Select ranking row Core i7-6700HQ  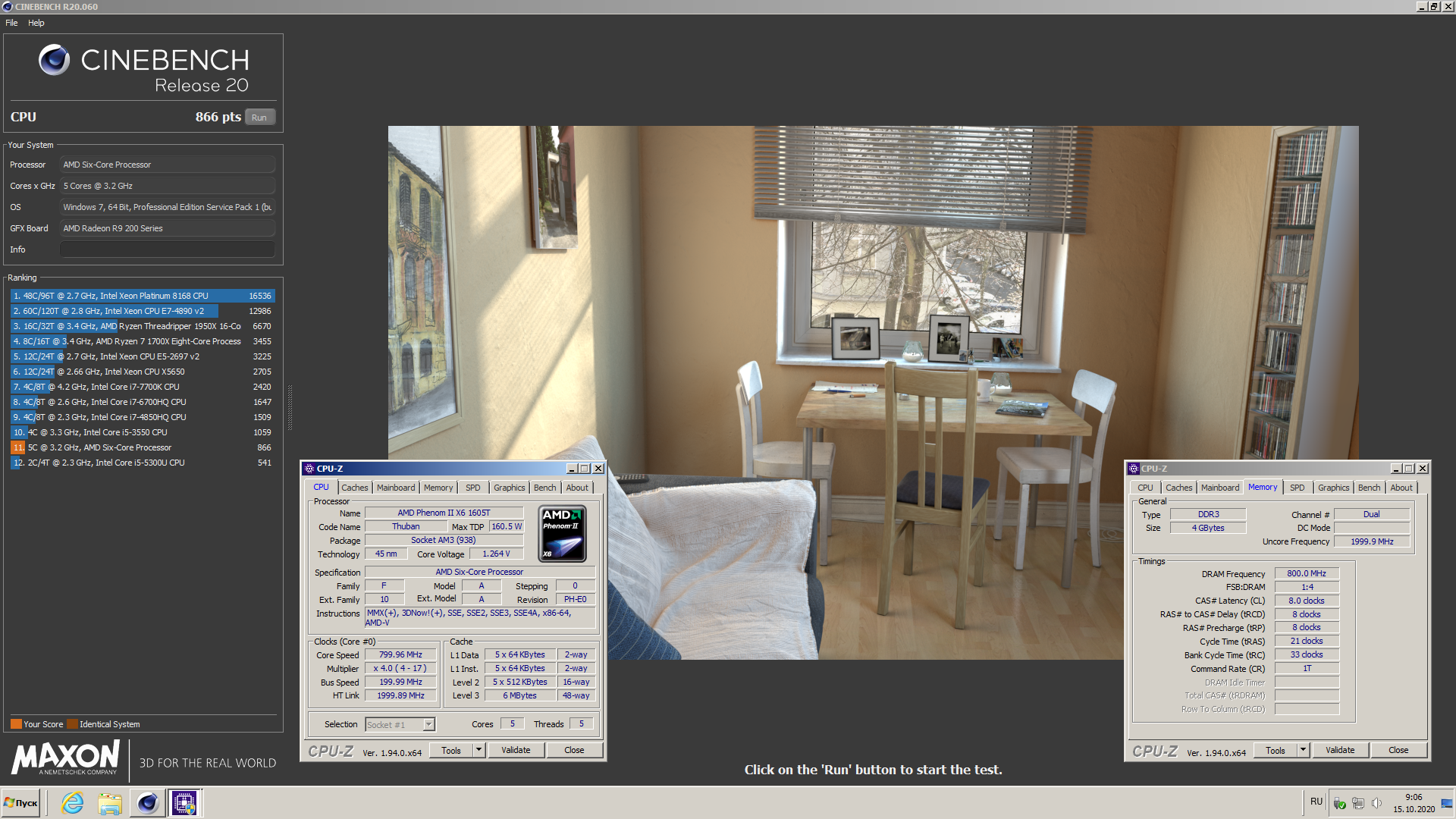coord(143,402)
